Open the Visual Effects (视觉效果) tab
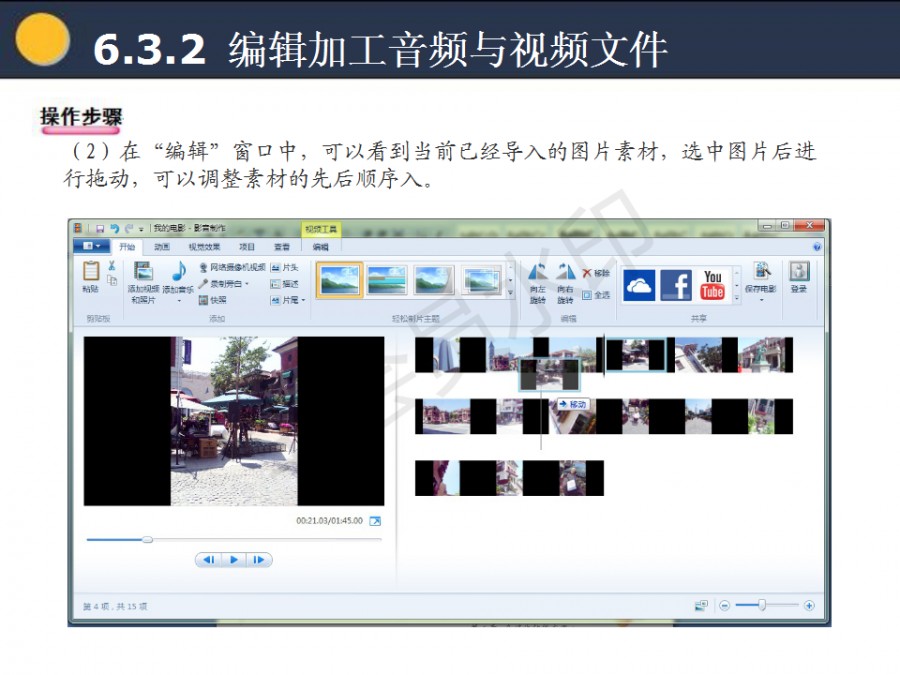The image size is (900, 675). pos(205,246)
